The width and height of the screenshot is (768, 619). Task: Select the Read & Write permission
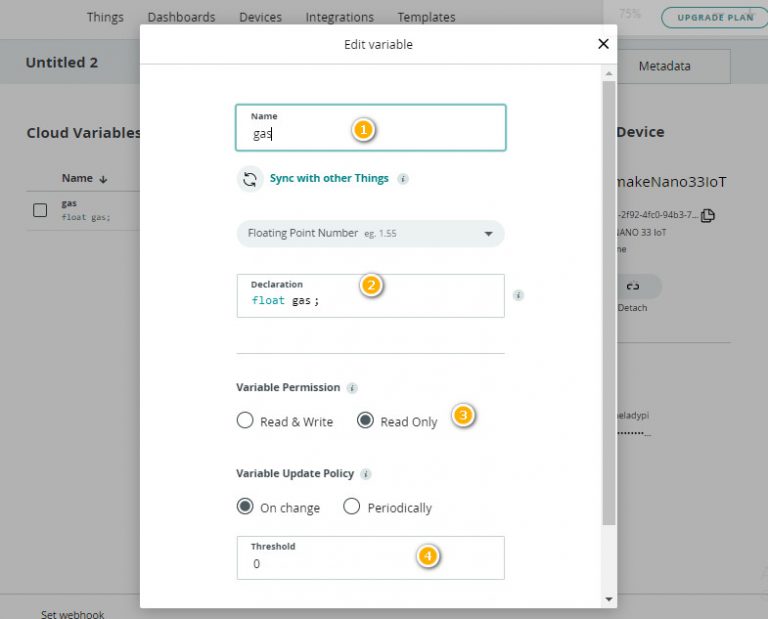(x=245, y=420)
